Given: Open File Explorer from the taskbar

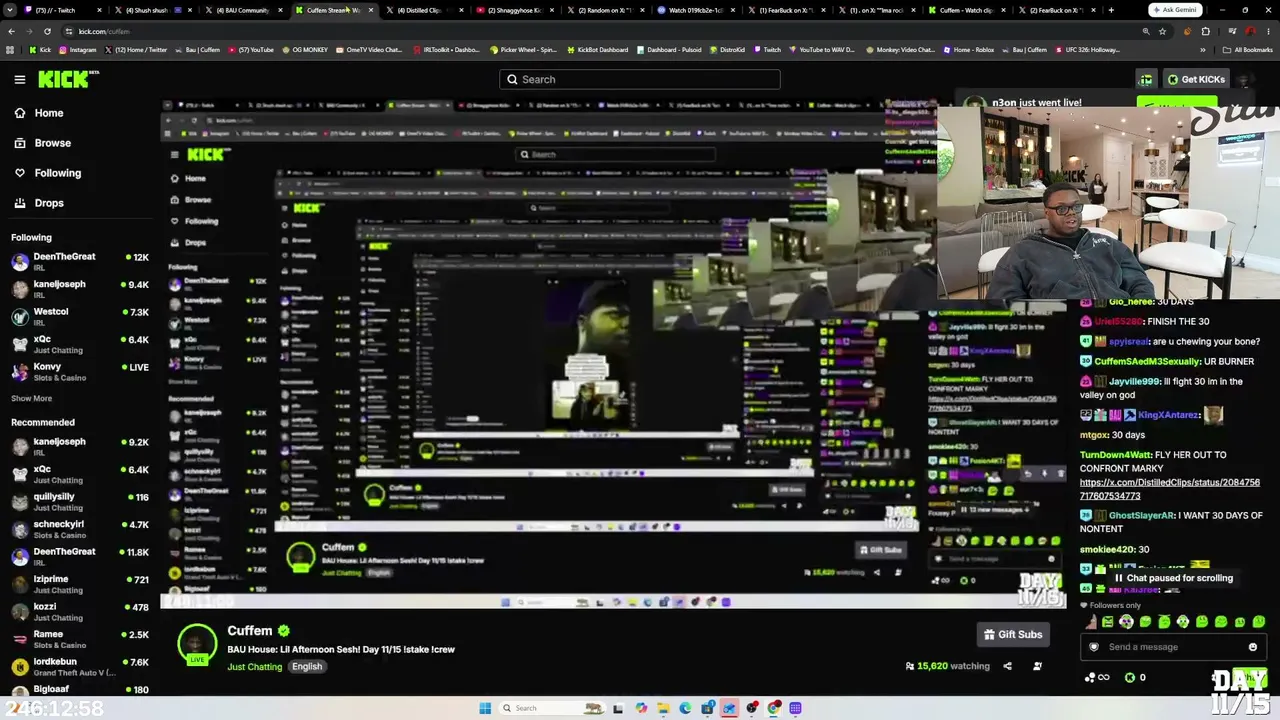Looking at the screenshot, I should pyautogui.click(x=663, y=708).
